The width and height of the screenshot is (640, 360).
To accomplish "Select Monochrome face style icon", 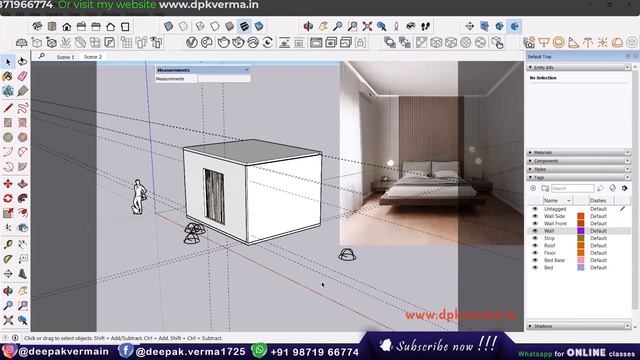I will click(259, 27).
